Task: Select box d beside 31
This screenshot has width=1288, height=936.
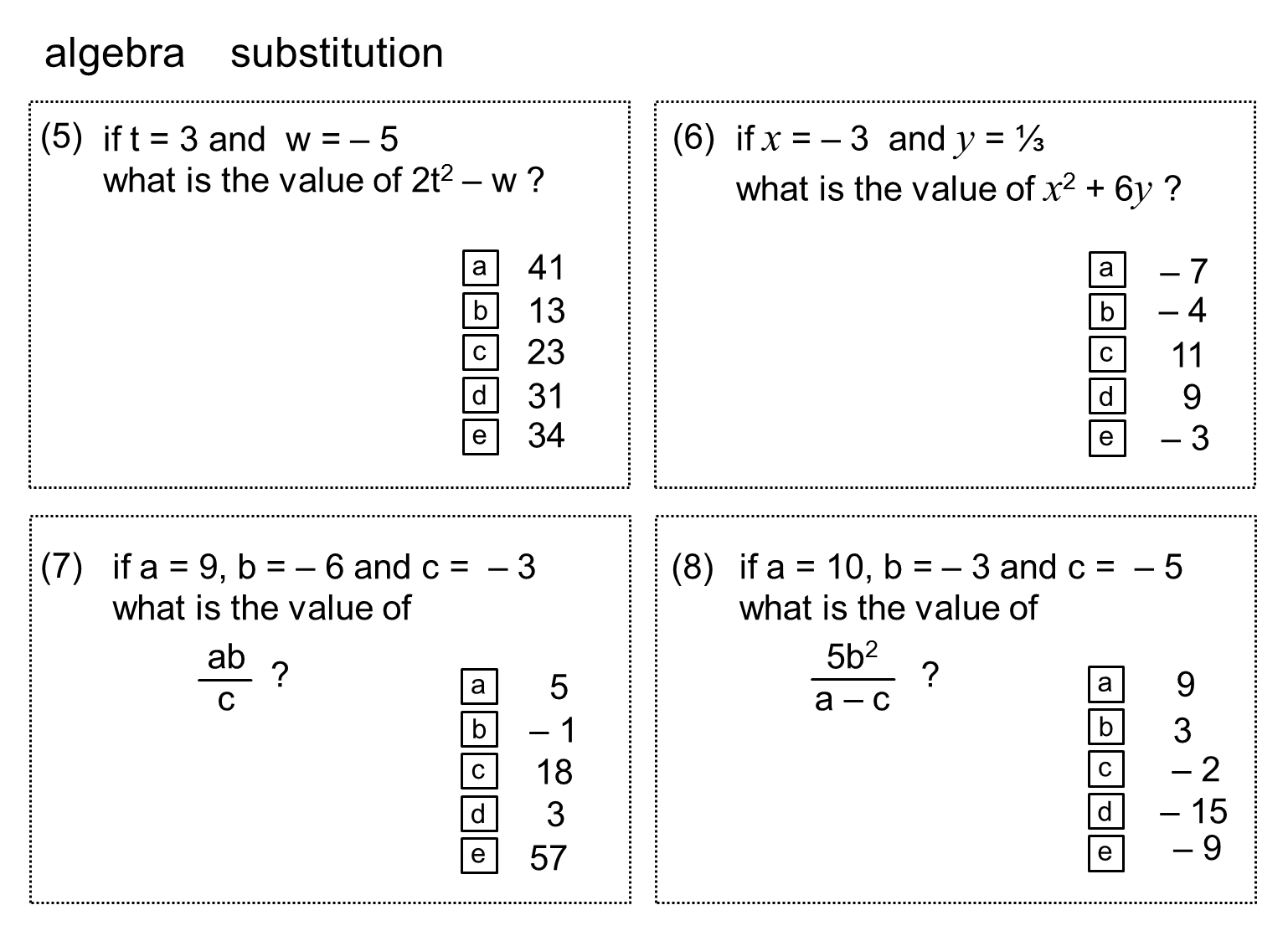Action: 480,395
